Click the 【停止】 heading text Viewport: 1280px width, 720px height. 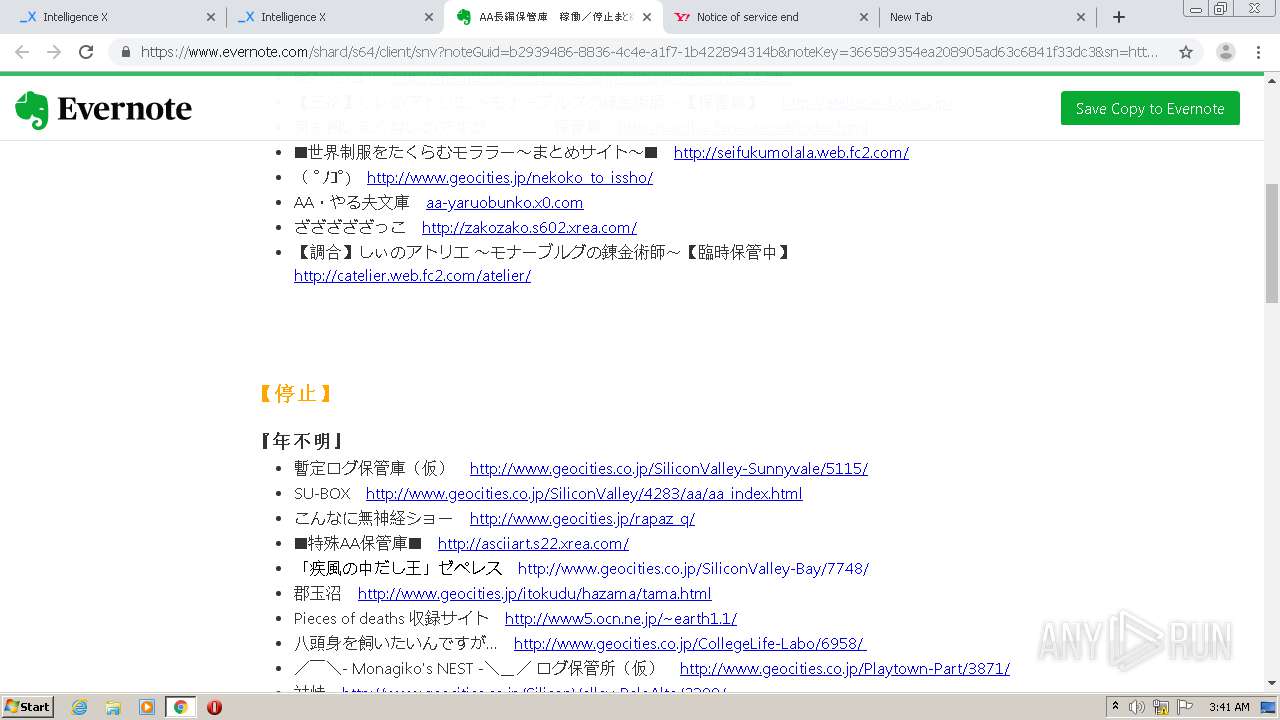(295, 394)
